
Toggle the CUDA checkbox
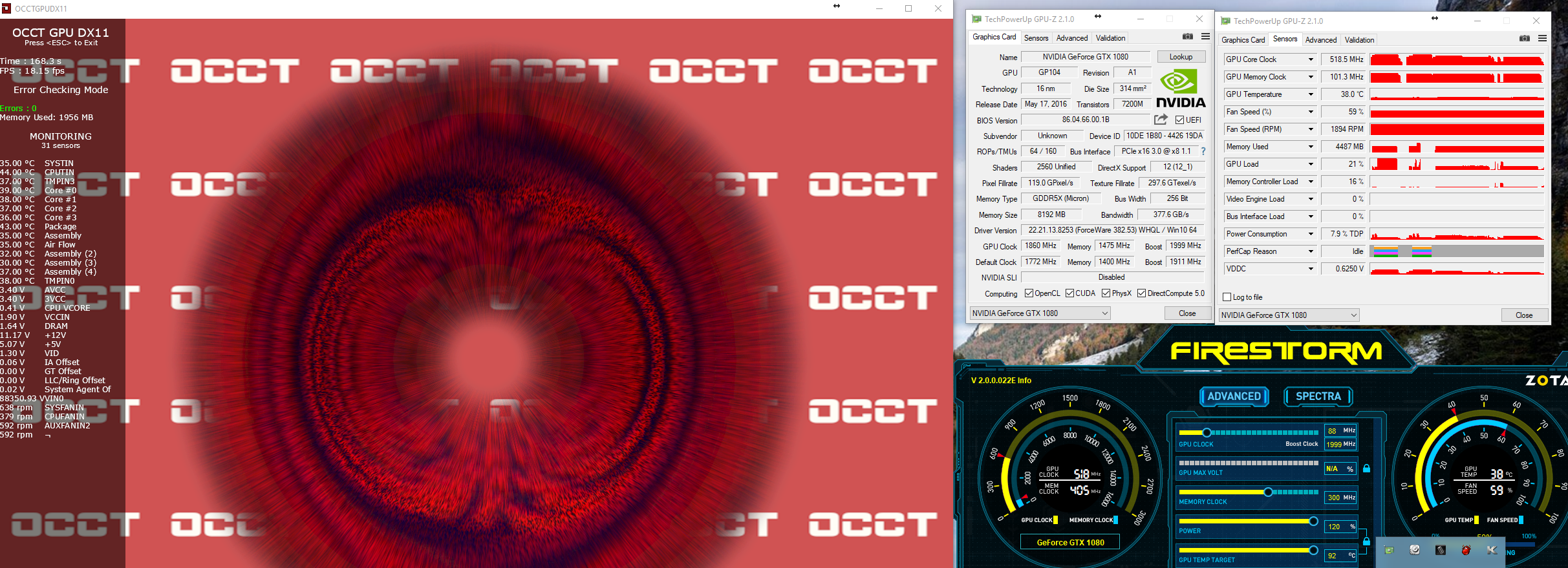(x=1069, y=293)
